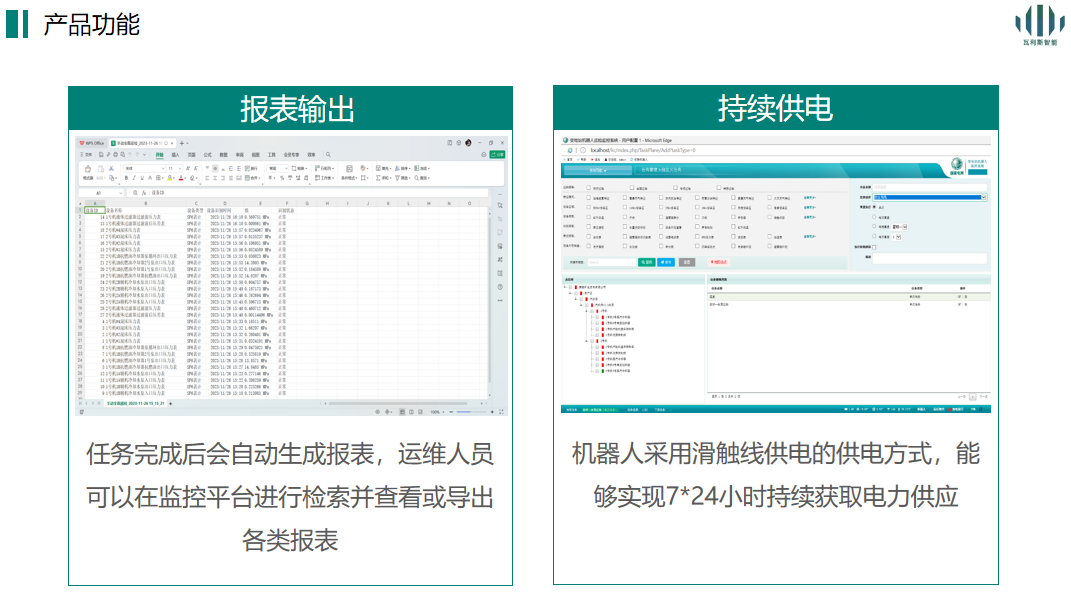The width and height of the screenshot is (1071, 596).
Task: Click the green Share button in WPS
Action: tap(497, 154)
